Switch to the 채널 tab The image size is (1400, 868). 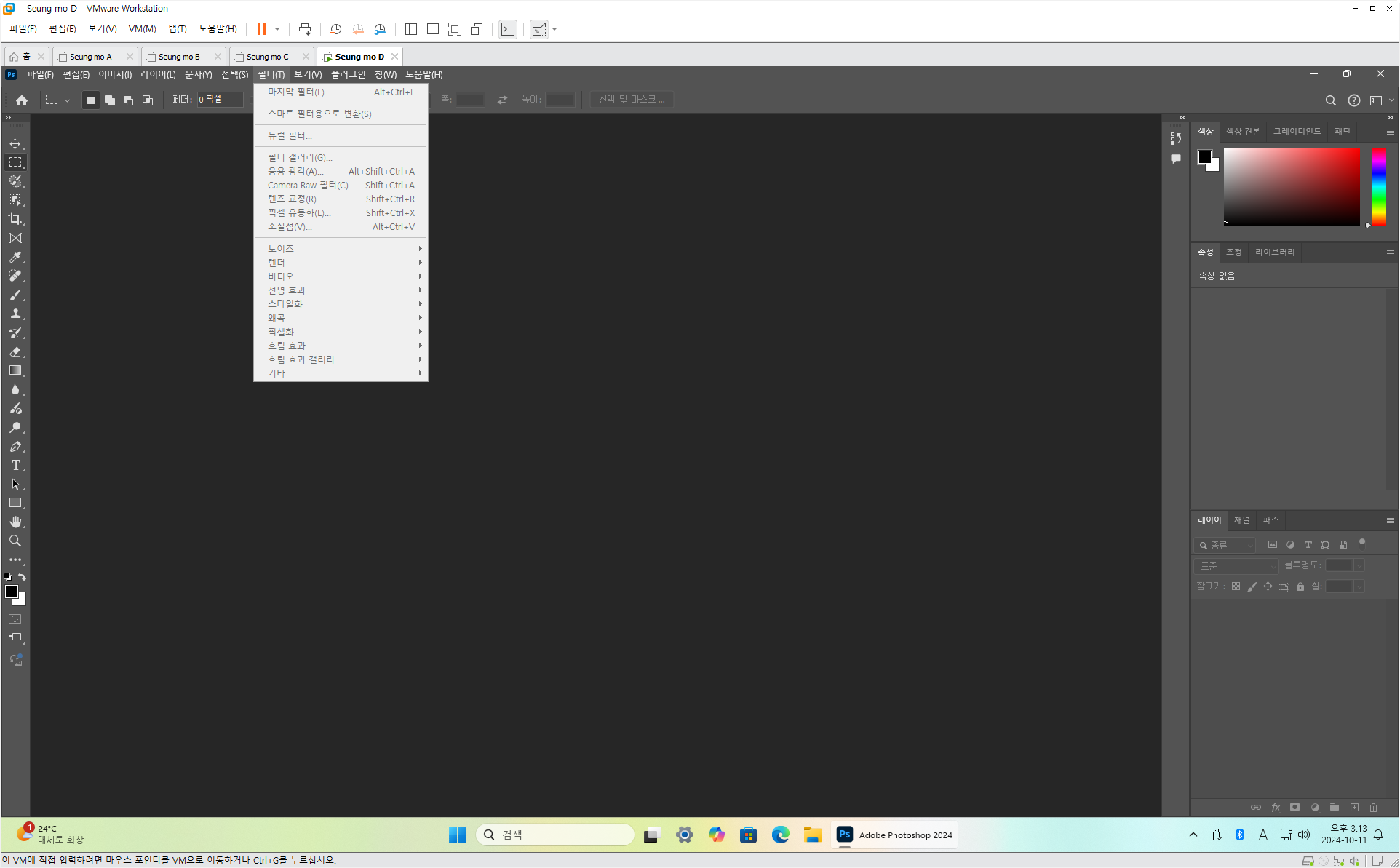coord(1241,520)
